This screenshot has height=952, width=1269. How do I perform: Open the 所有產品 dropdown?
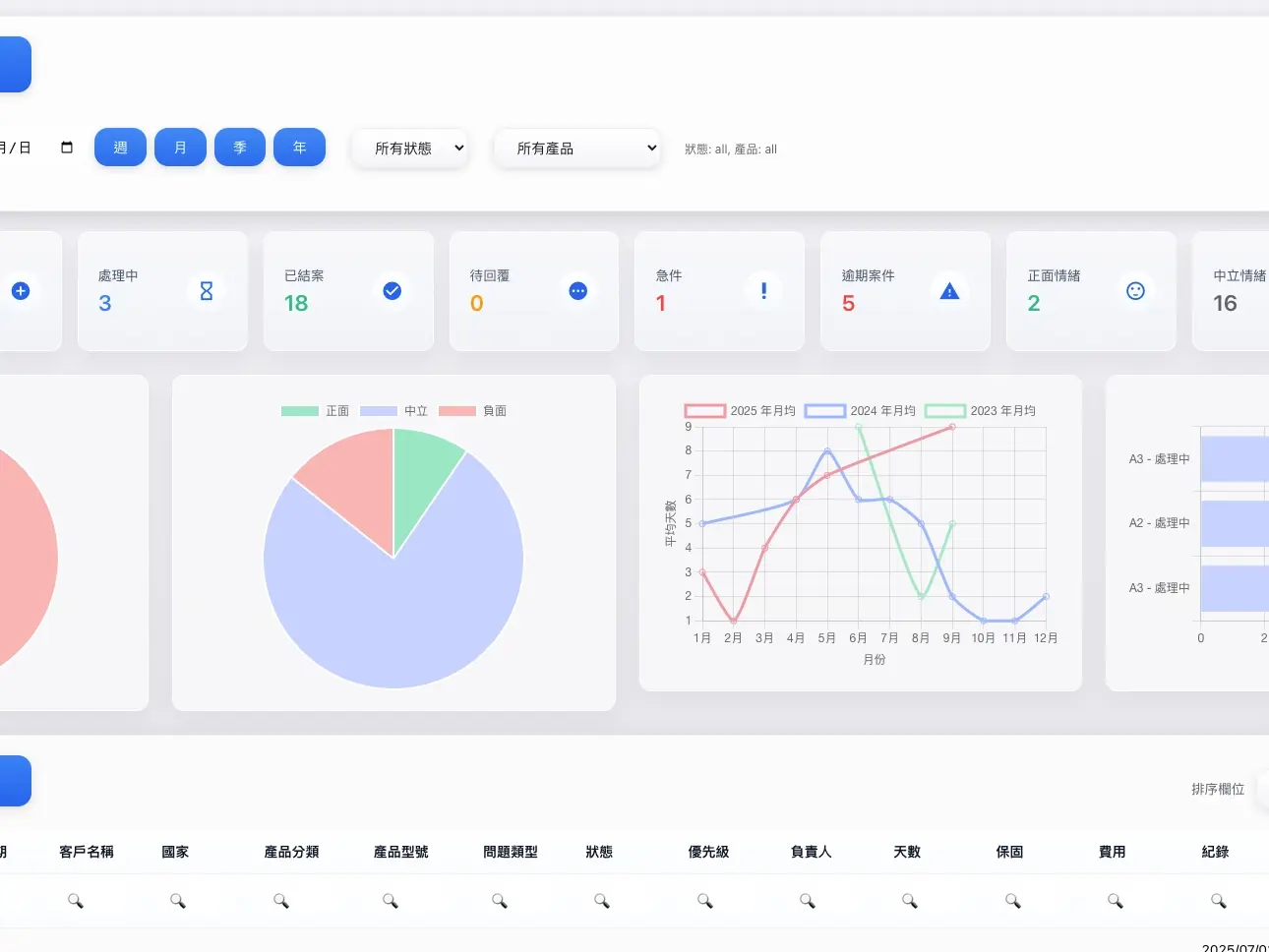click(x=577, y=148)
